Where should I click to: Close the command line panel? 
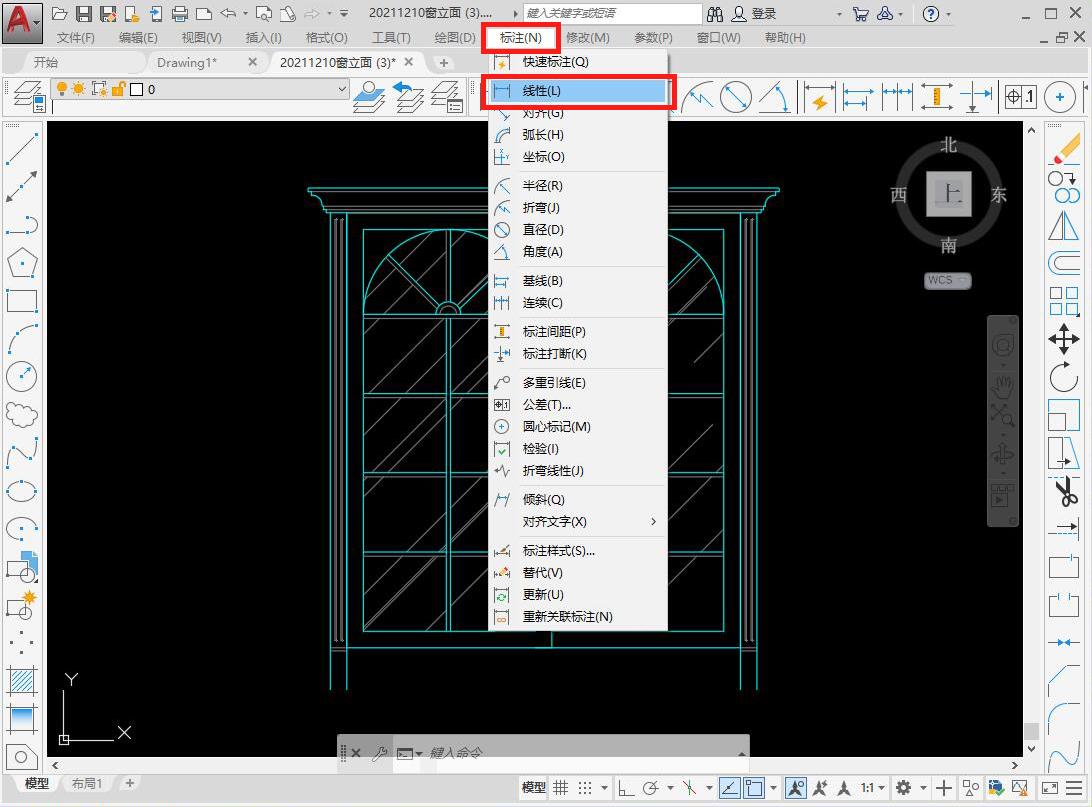356,753
